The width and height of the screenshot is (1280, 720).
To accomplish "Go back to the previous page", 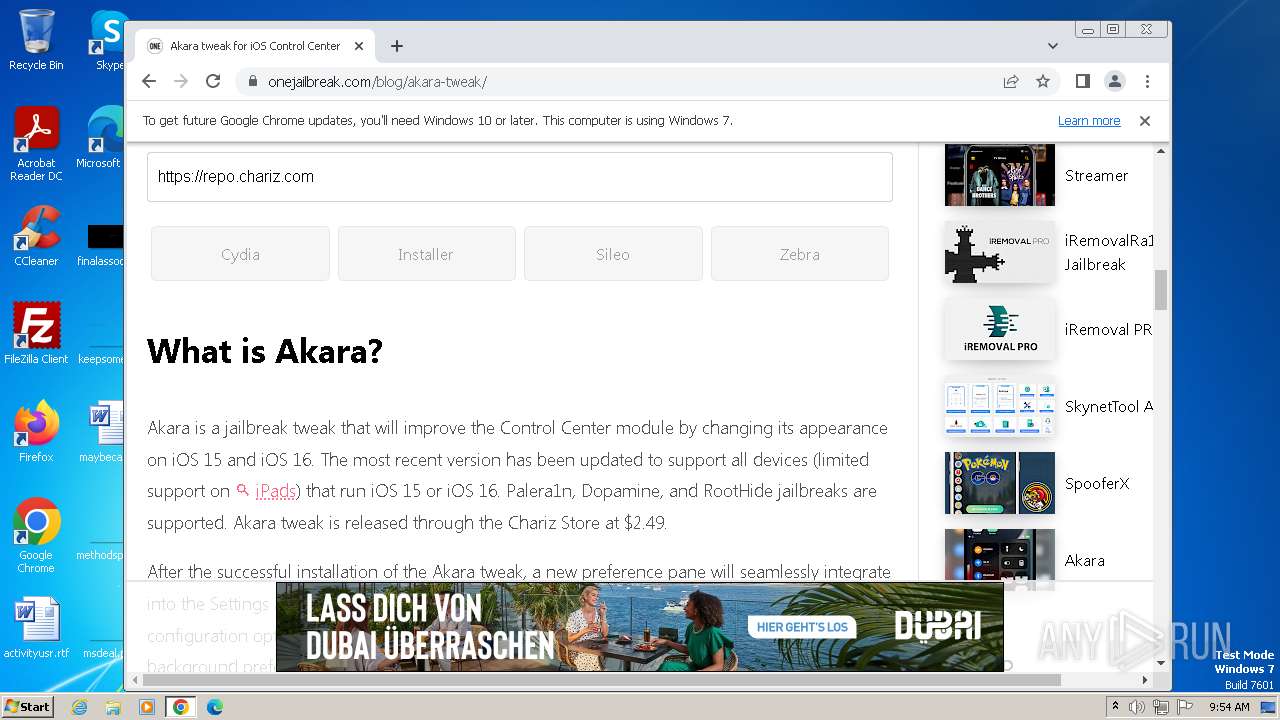I will (149, 81).
